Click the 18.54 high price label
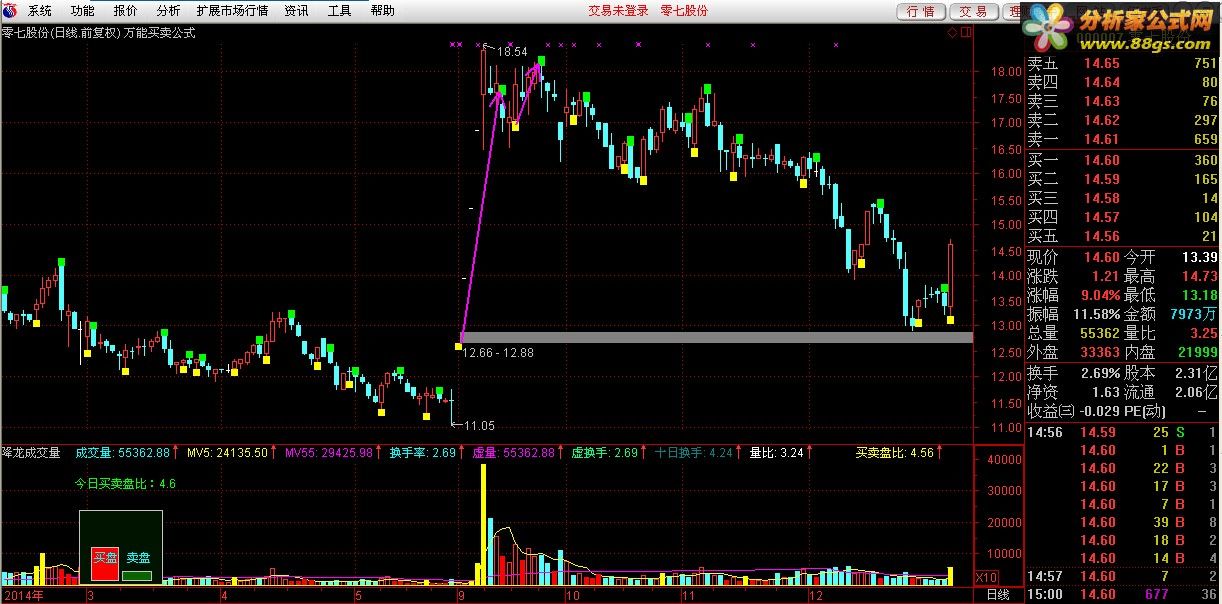The height and width of the screenshot is (604, 1222). tap(511, 51)
